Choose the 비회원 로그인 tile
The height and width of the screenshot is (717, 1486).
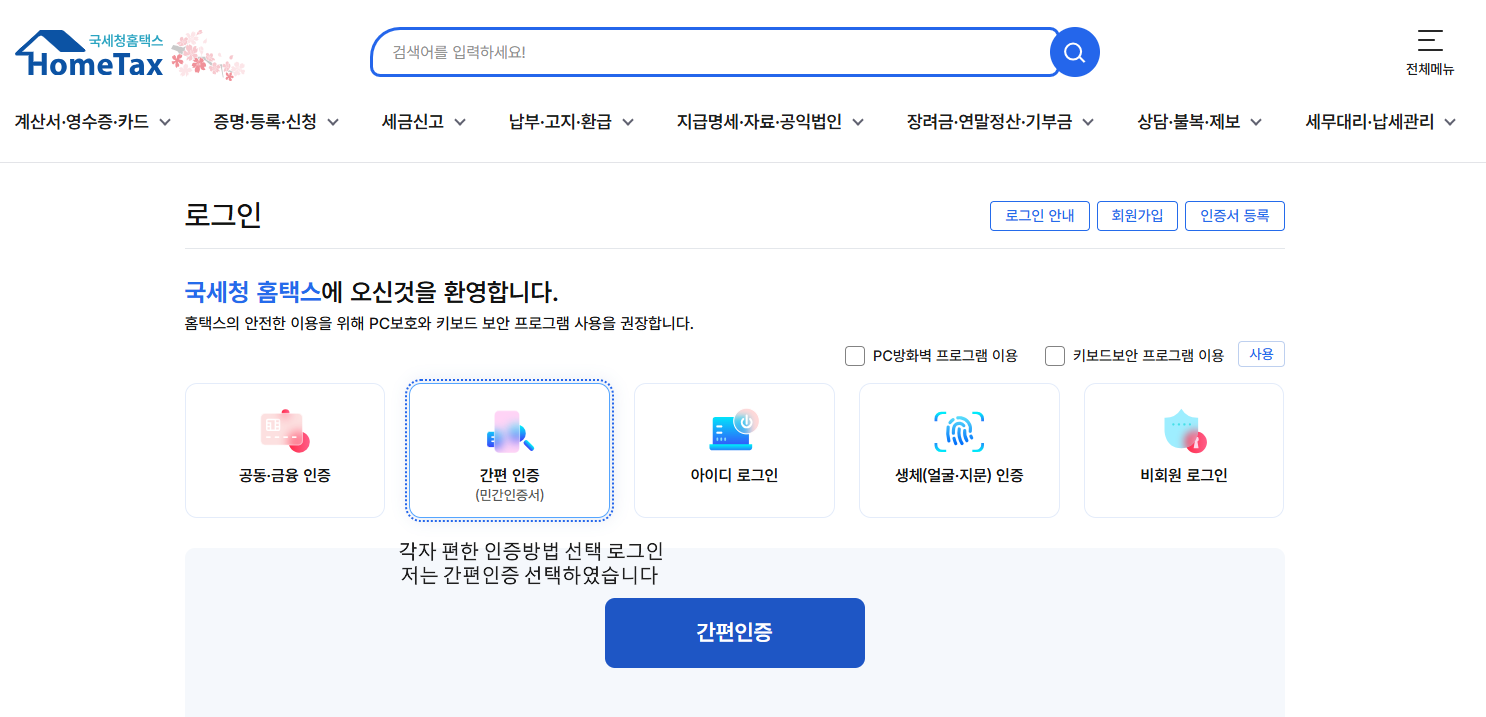(1183, 449)
